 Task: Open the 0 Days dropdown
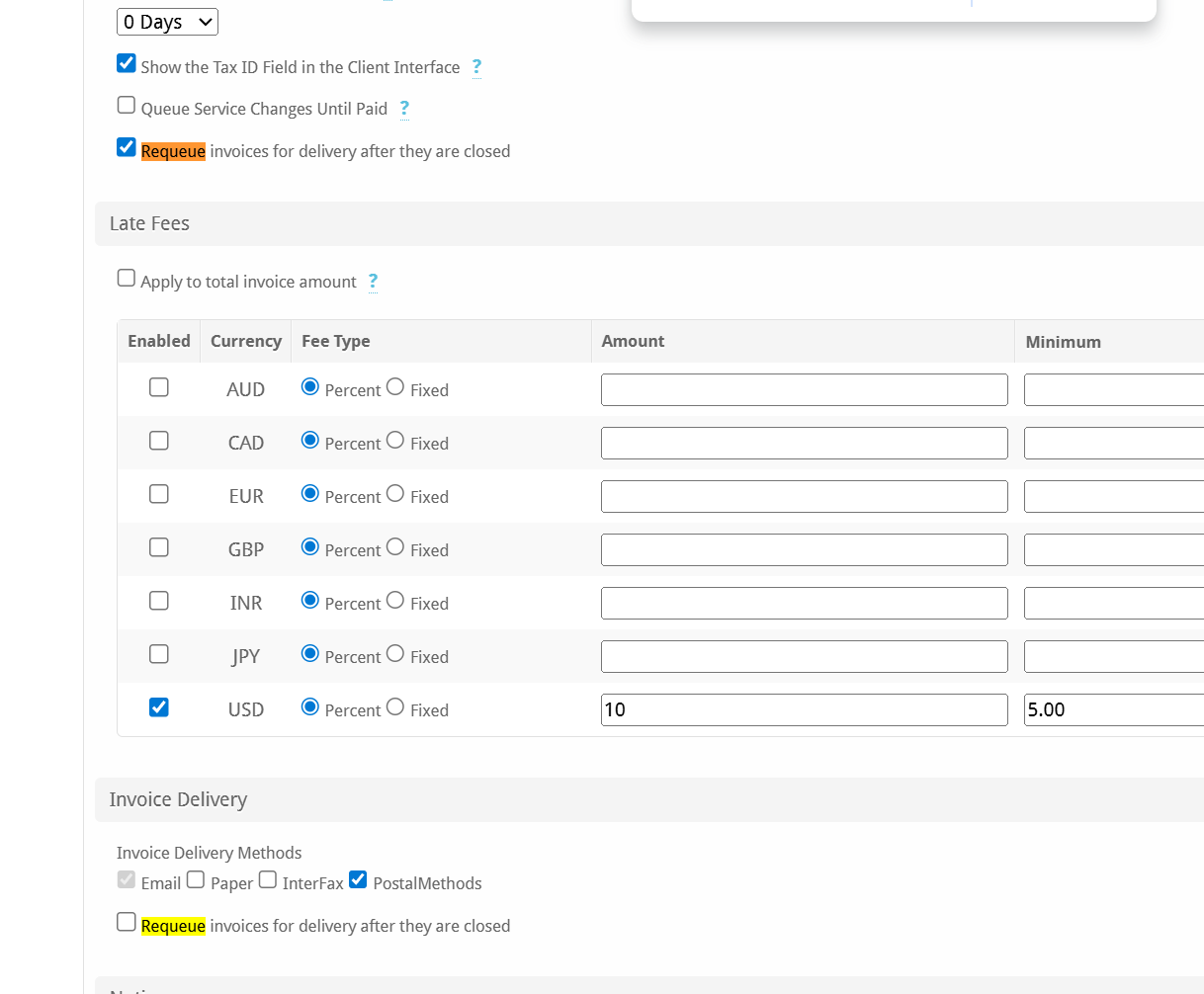(x=167, y=22)
